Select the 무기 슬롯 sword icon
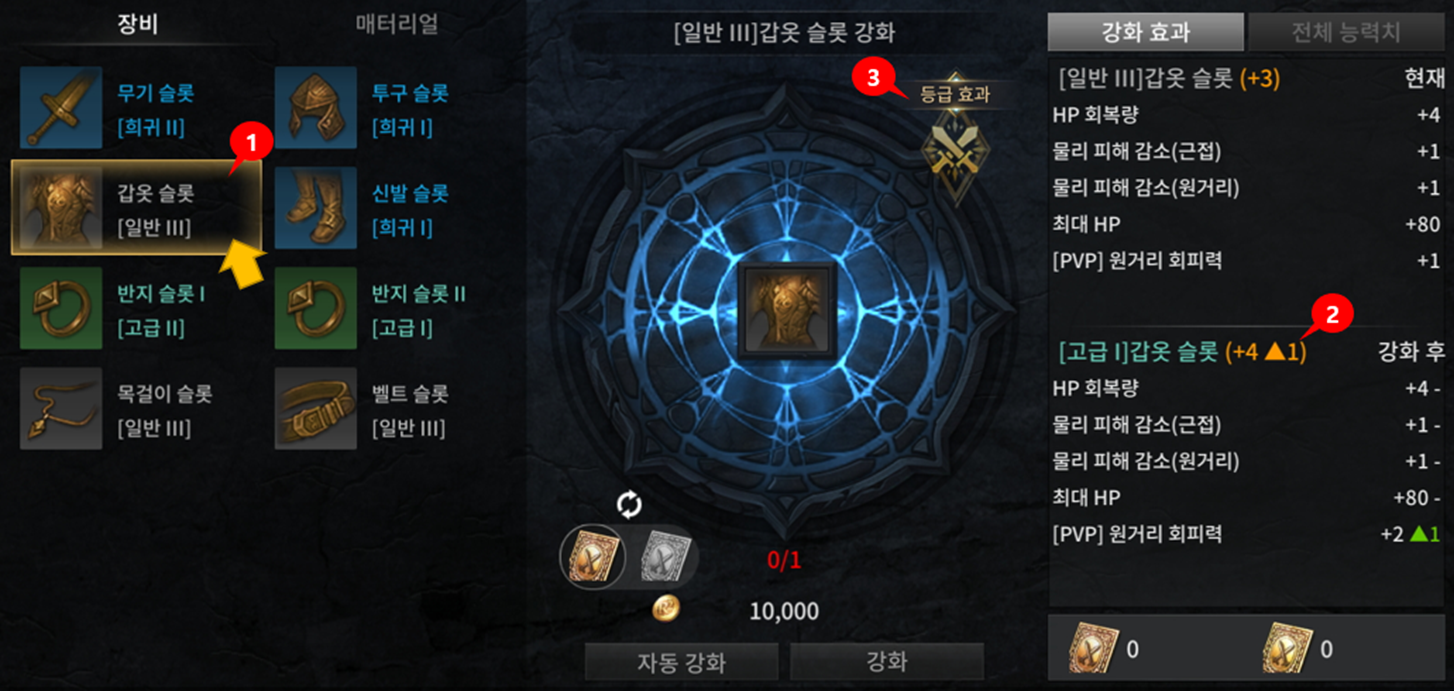Viewport: 1454px width, 691px height. [61, 108]
